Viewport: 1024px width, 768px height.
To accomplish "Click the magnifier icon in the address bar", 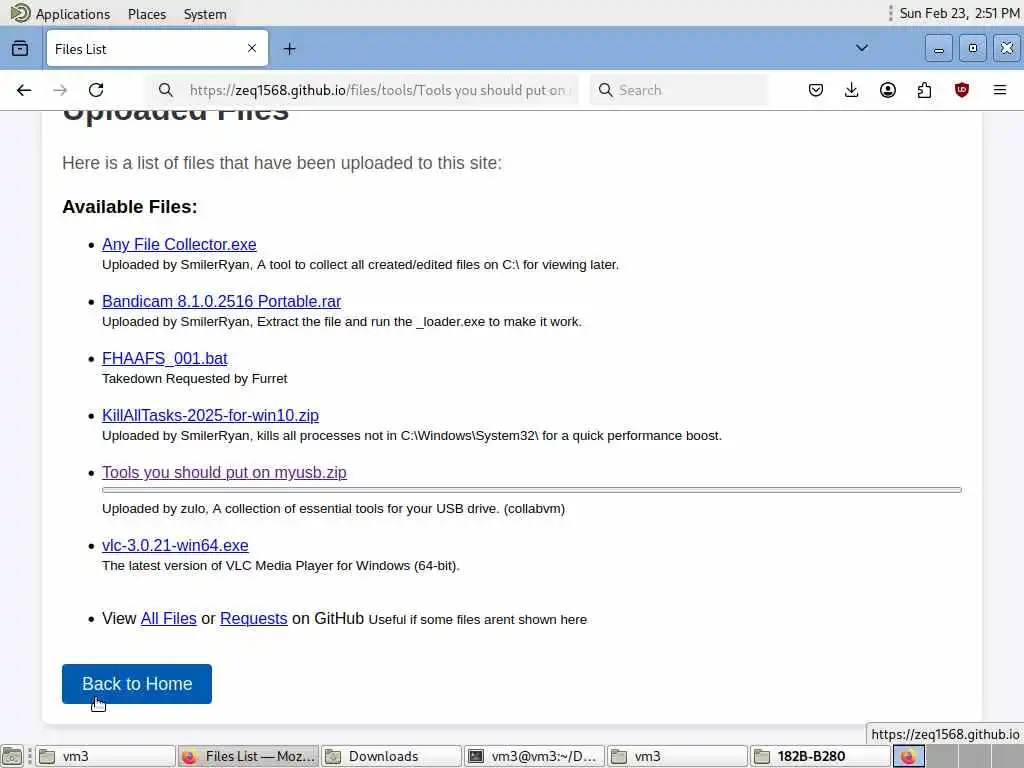I will tap(166, 90).
